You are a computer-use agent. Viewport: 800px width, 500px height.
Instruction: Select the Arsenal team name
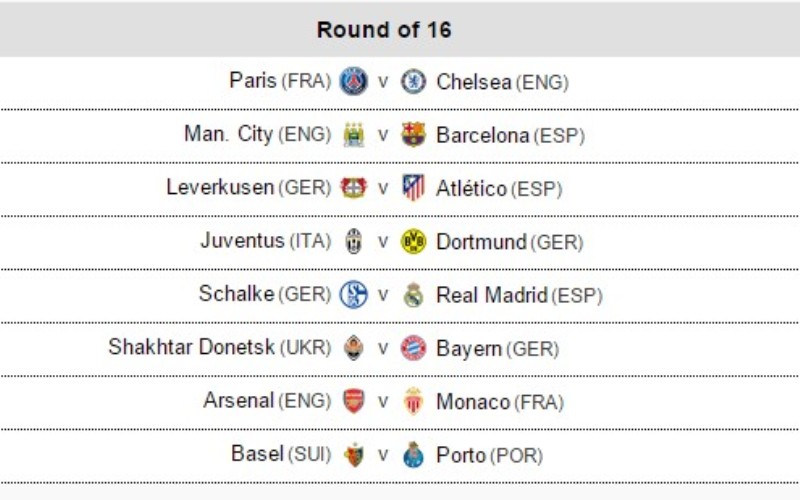coord(238,401)
